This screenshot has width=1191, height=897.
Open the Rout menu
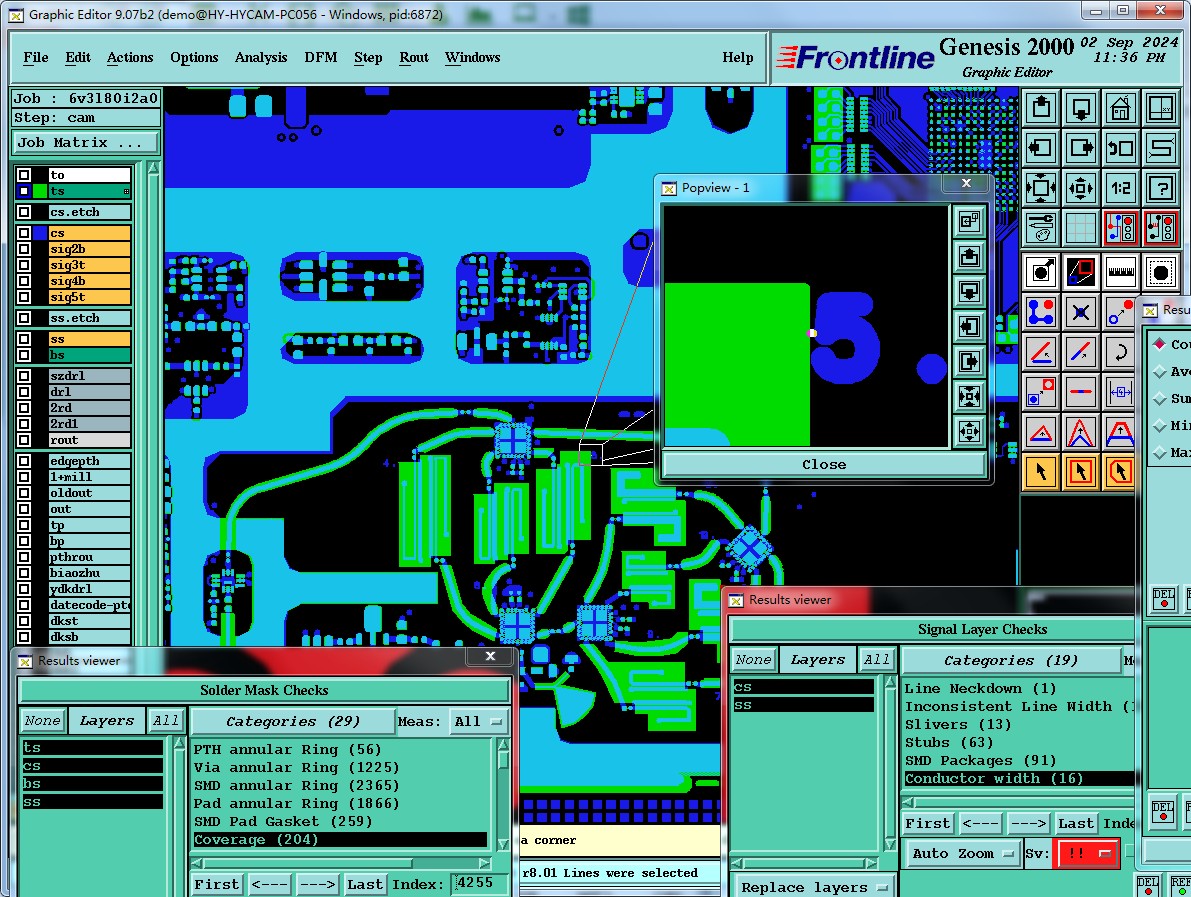414,58
